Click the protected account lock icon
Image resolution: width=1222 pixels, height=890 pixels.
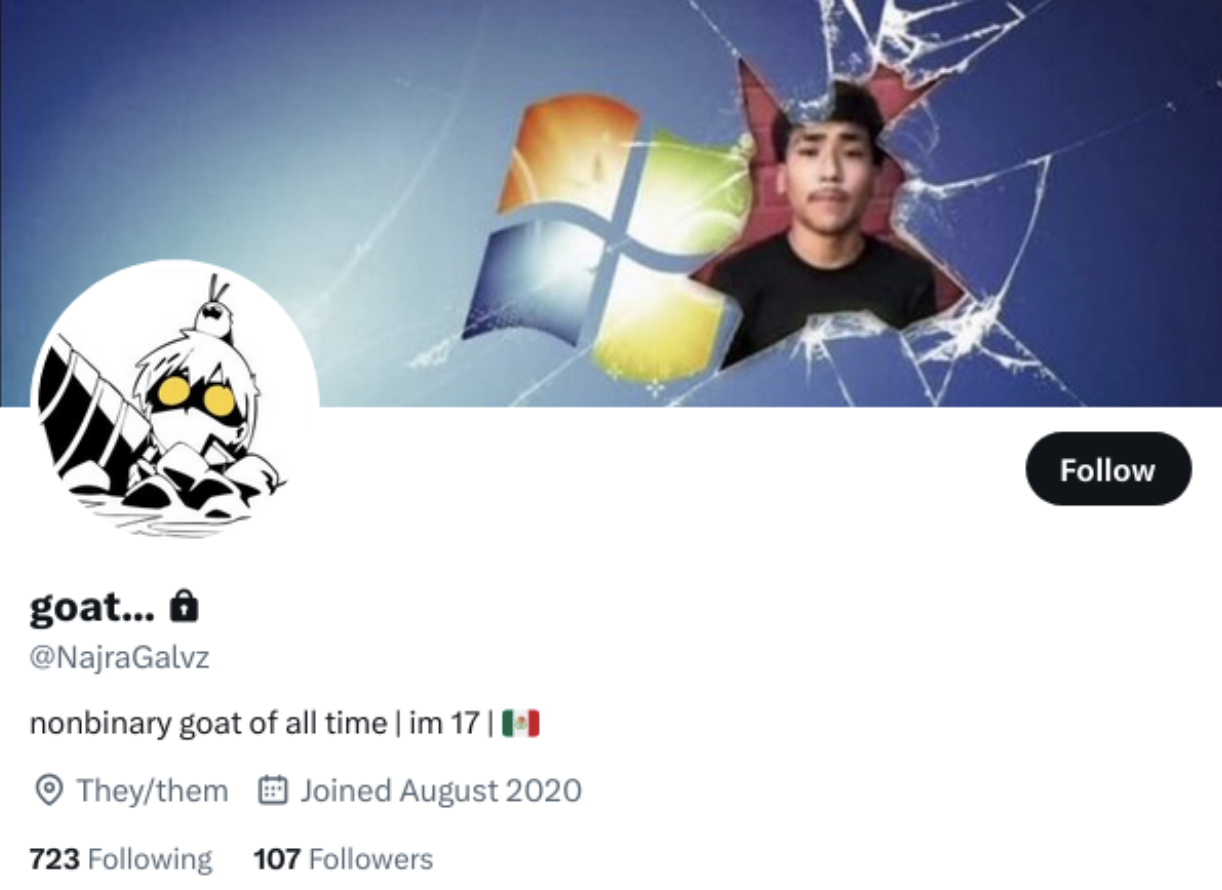(x=184, y=605)
